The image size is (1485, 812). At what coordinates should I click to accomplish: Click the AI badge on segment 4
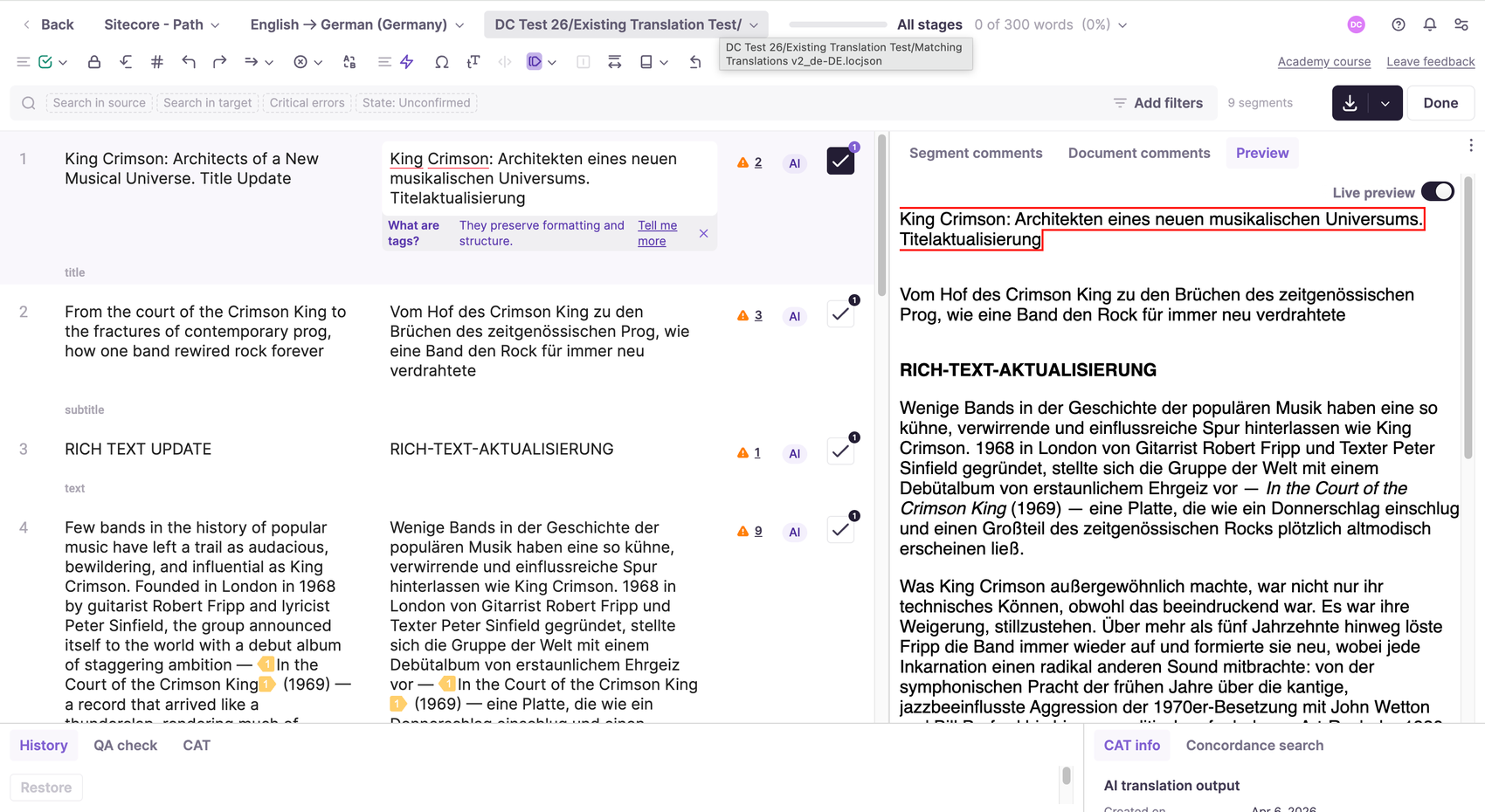pyautogui.click(x=794, y=532)
